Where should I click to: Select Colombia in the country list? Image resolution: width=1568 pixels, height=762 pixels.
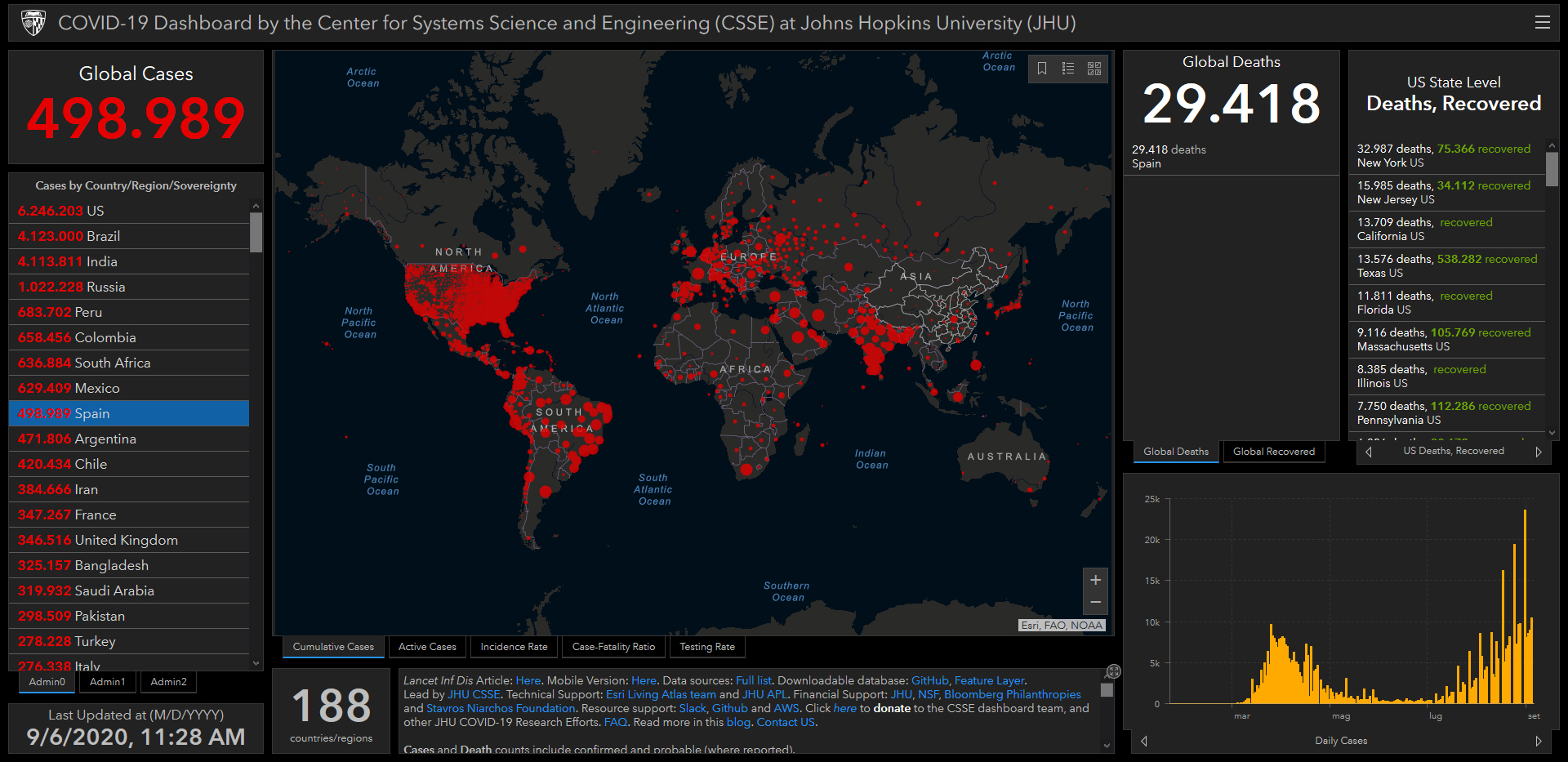(x=129, y=337)
